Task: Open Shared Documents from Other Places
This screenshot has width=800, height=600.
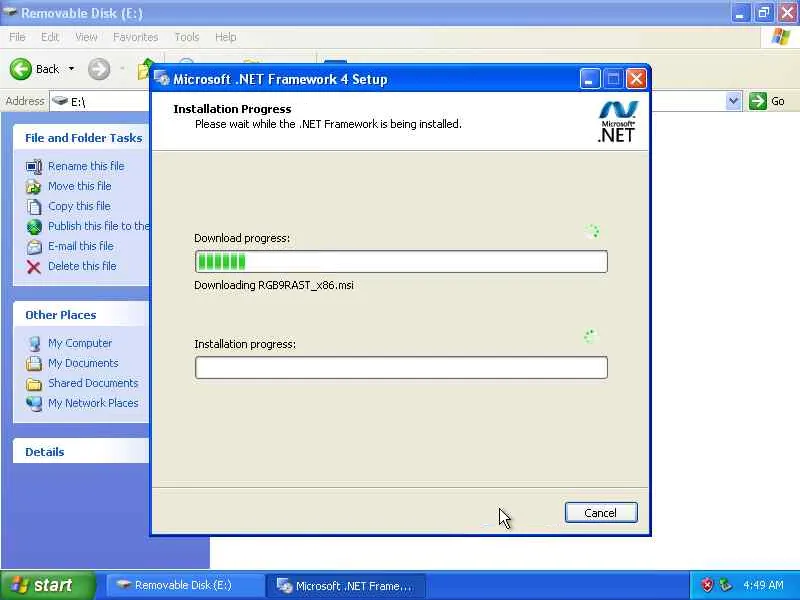Action: point(93,383)
